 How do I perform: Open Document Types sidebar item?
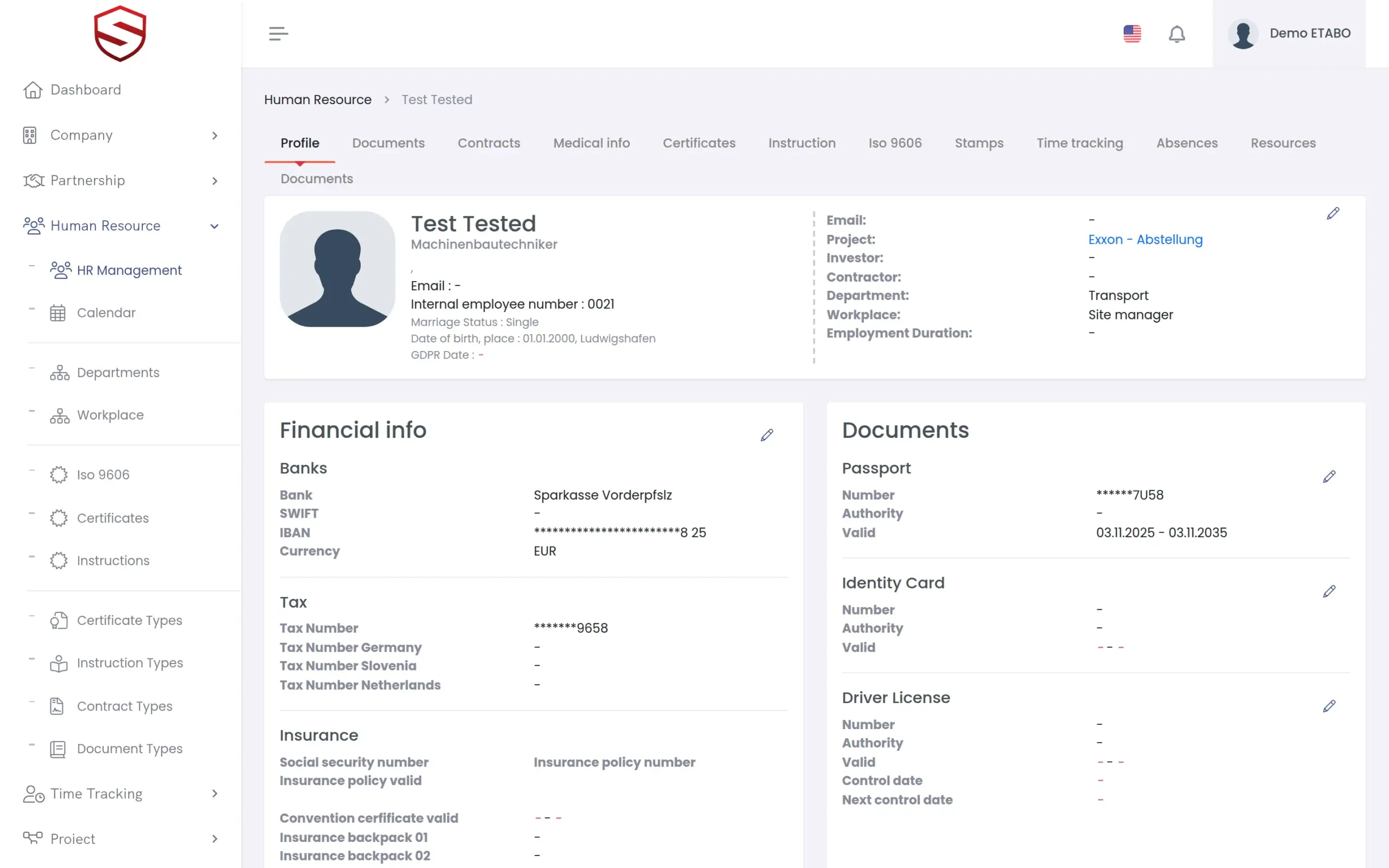[116, 749]
